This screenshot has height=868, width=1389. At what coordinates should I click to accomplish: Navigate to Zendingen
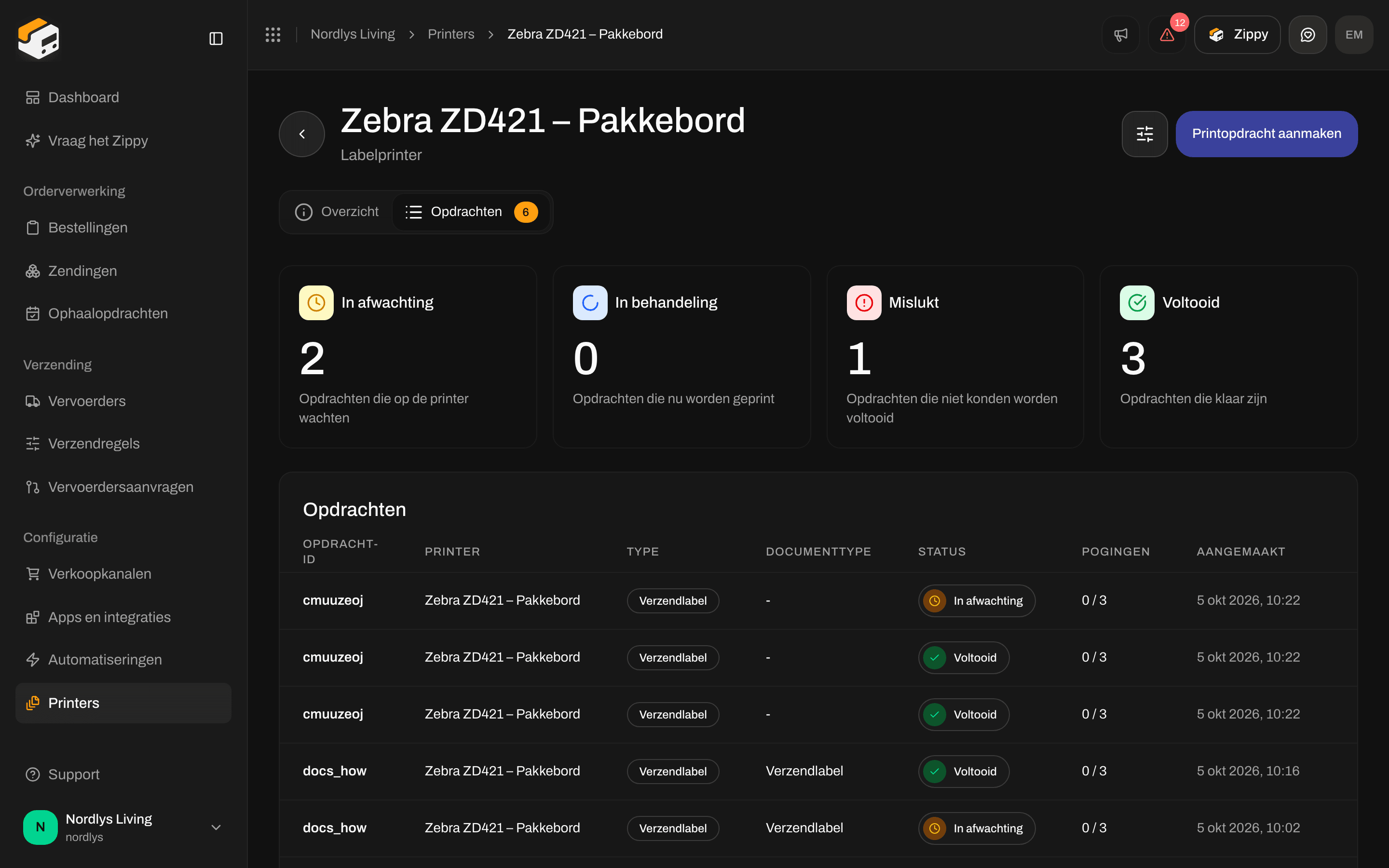(123, 271)
